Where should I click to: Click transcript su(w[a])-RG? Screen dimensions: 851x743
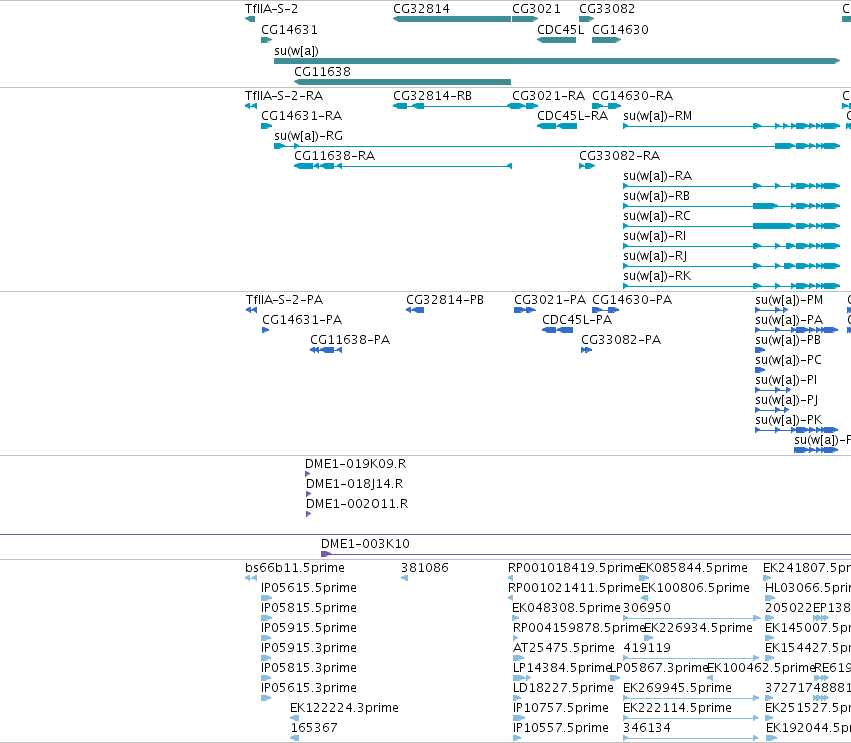coord(308,136)
